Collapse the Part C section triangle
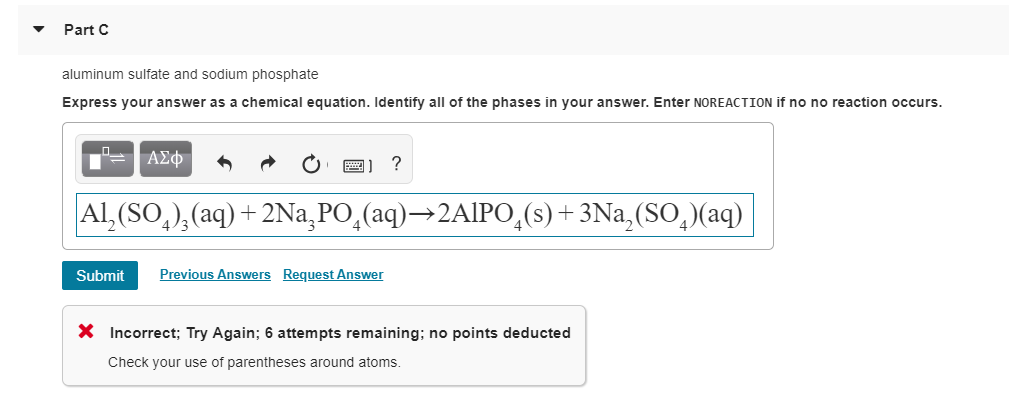The width and height of the screenshot is (1009, 410). (39, 30)
